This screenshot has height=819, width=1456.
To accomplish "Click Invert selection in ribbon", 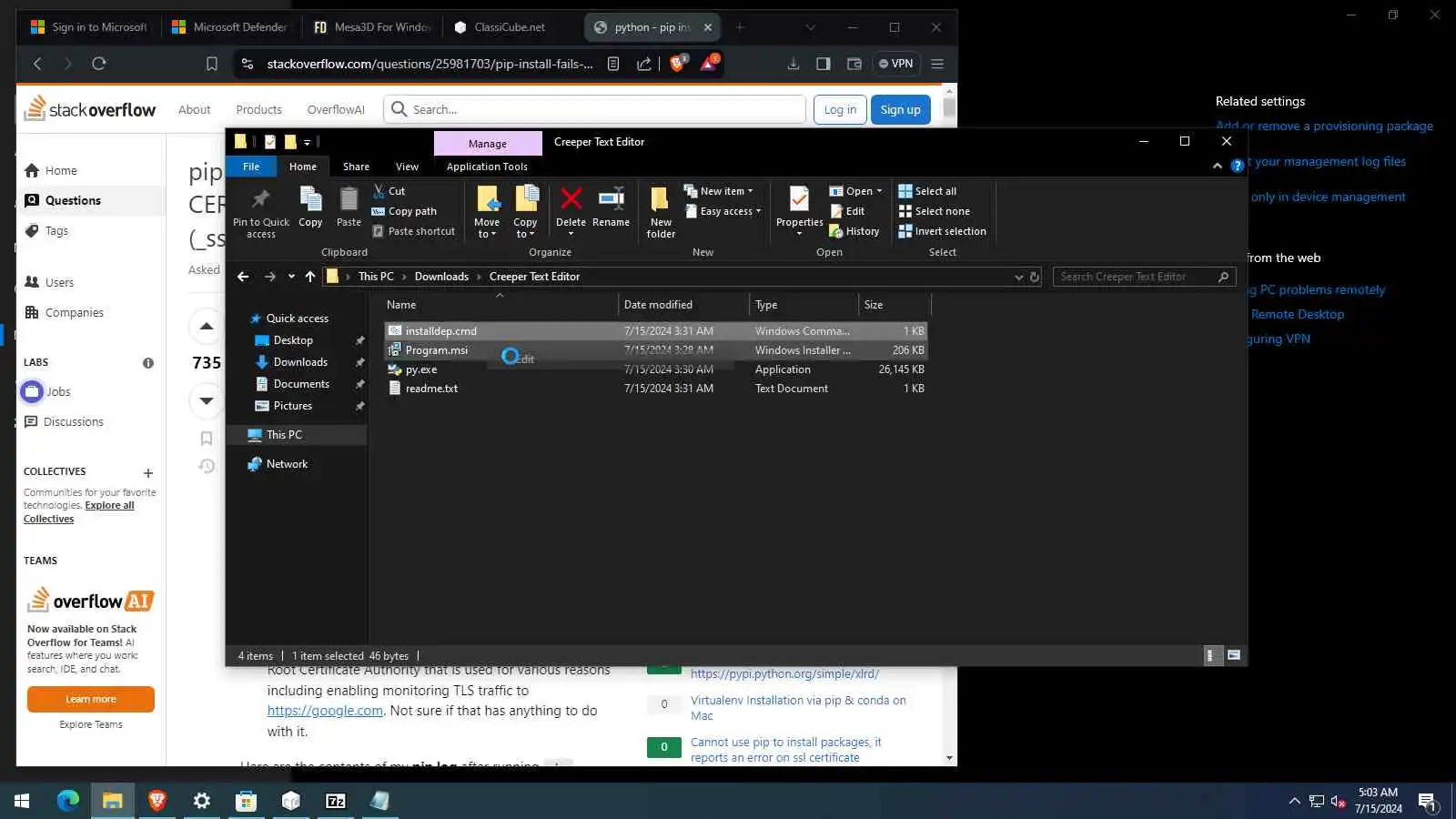I will point(942,231).
